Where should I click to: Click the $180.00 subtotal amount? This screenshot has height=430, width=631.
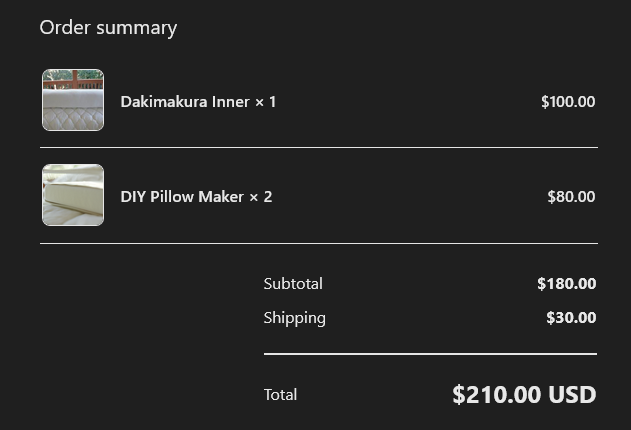[567, 284]
